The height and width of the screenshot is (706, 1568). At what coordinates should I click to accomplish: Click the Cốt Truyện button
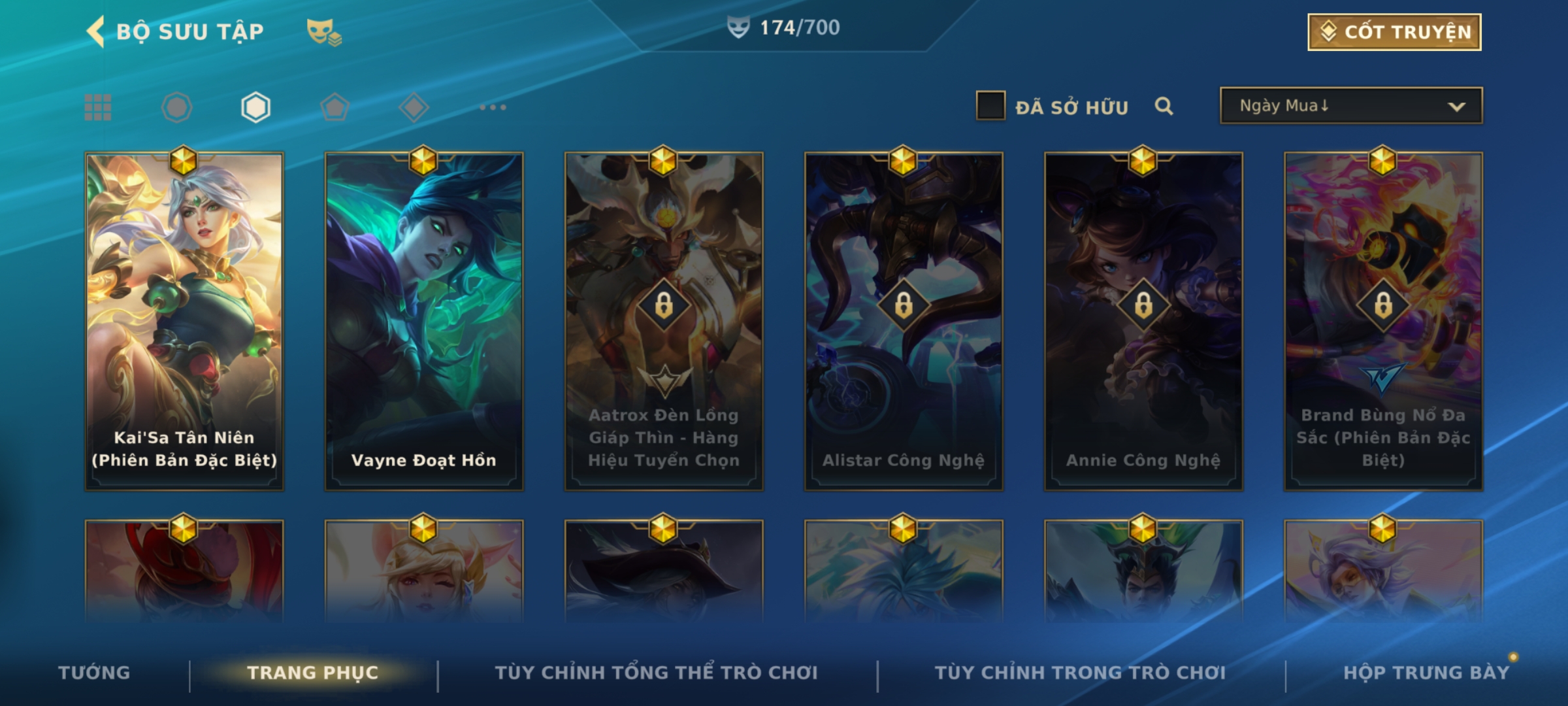click(x=1394, y=32)
